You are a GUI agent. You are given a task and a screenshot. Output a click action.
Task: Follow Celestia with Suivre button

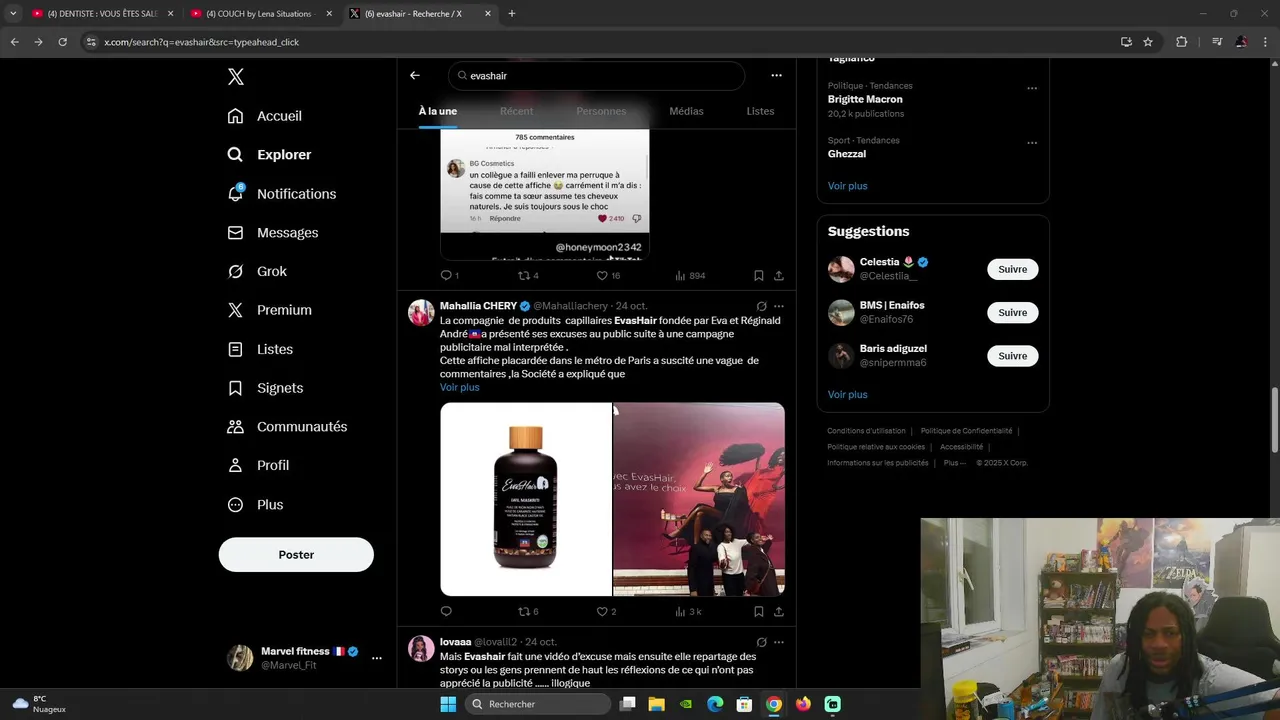1012,269
